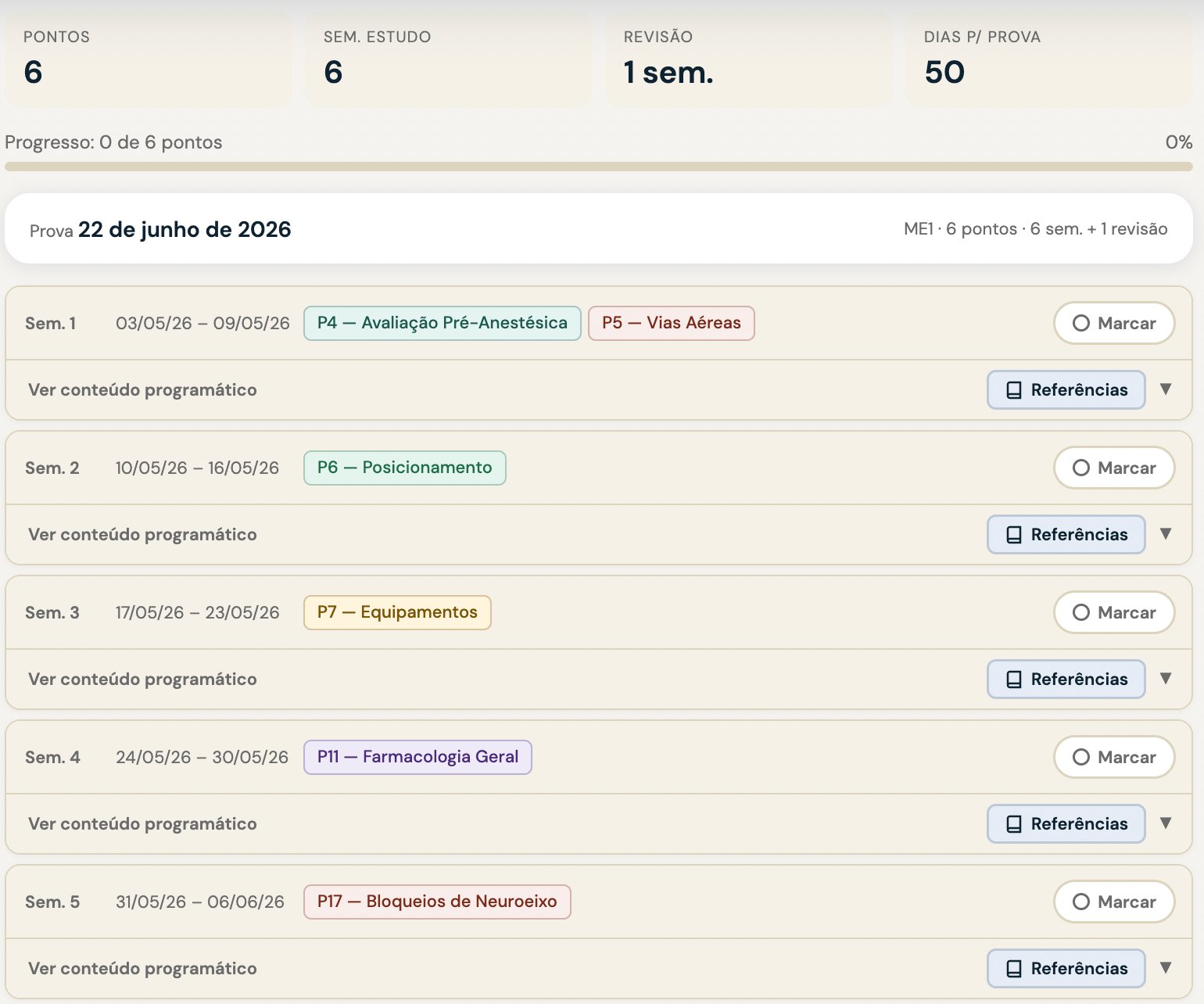Open Referências for Sem. 5
This screenshot has width=1204, height=1004.
1066,968
